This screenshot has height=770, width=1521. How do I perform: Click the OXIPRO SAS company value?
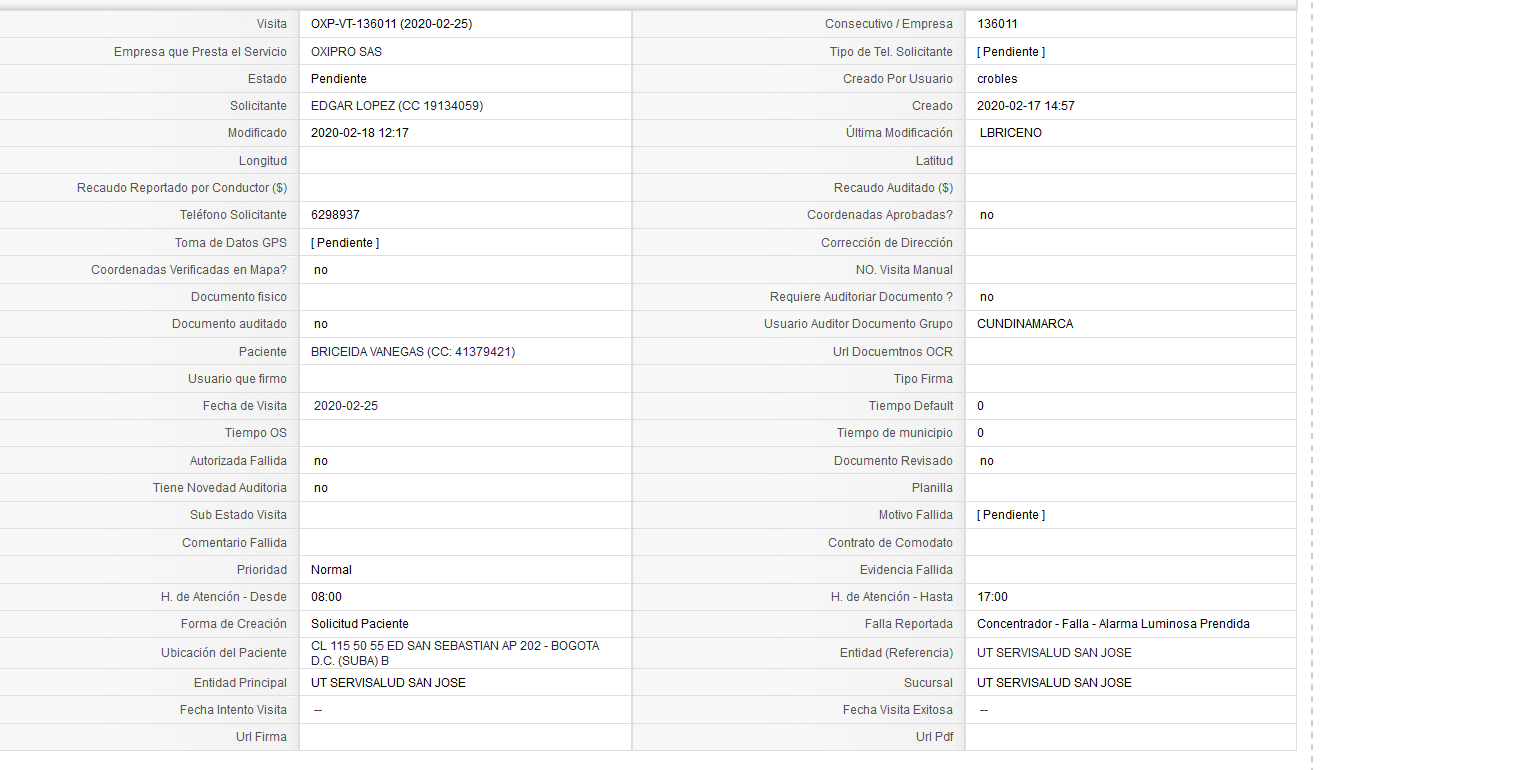point(346,51)
